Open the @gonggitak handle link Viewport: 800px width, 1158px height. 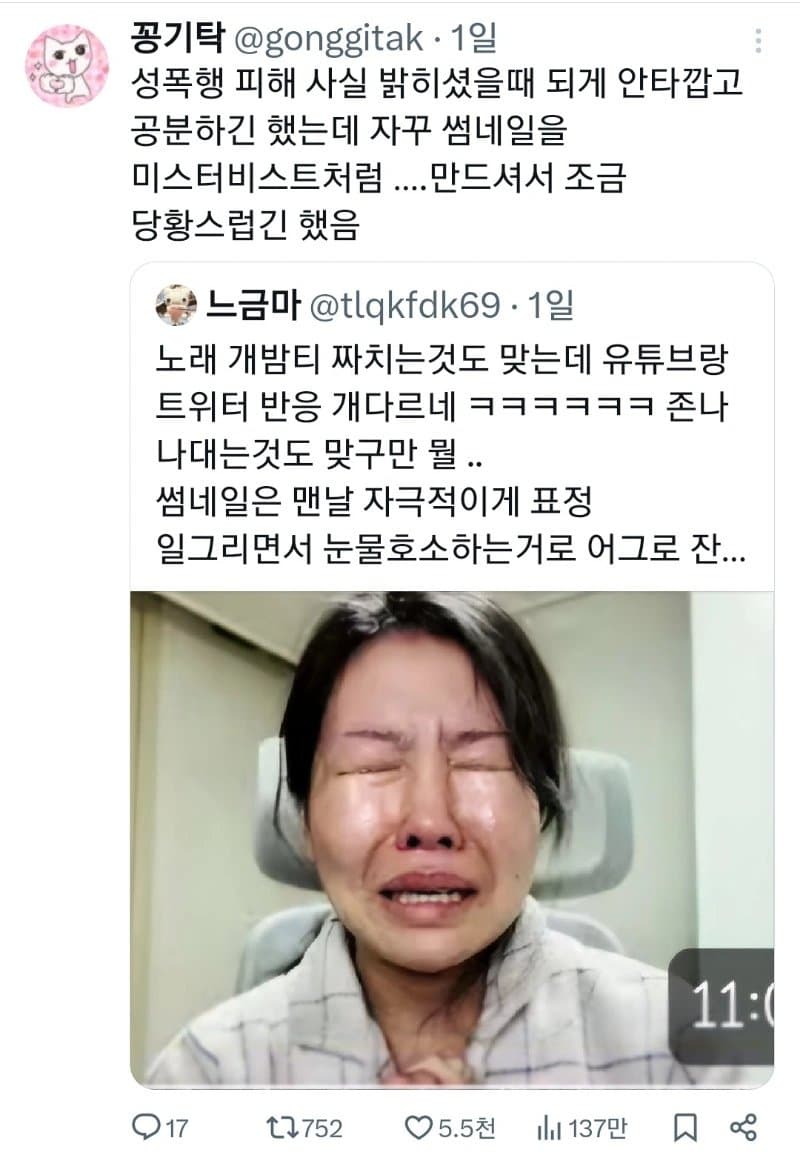[329, 39]
